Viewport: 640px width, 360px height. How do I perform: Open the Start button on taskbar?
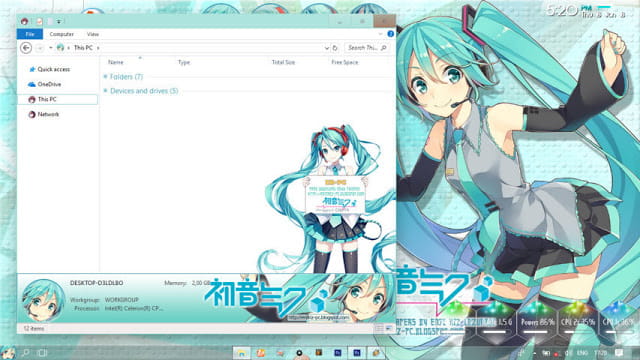(7, 353)
